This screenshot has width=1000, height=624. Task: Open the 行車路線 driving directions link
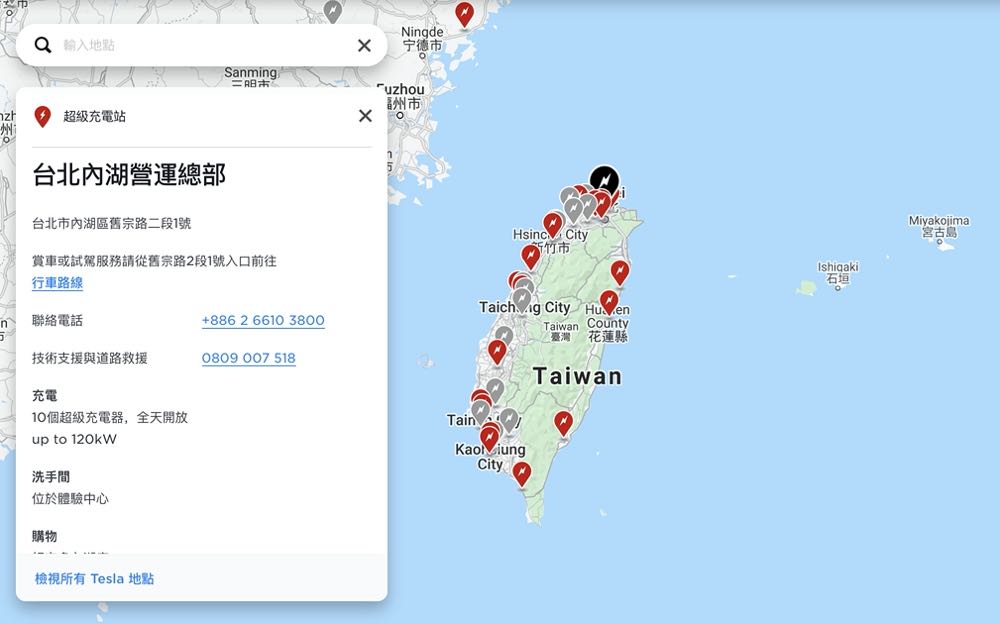pos(57,283)
